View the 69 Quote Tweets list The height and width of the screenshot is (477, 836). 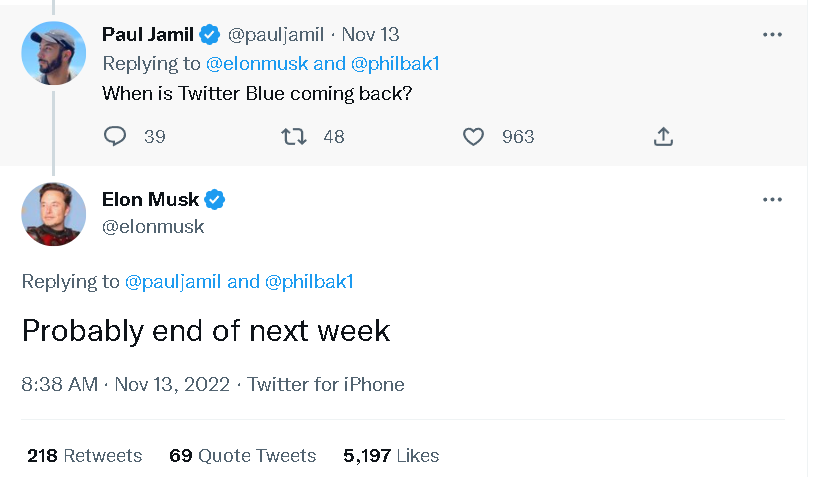[243, 455]
